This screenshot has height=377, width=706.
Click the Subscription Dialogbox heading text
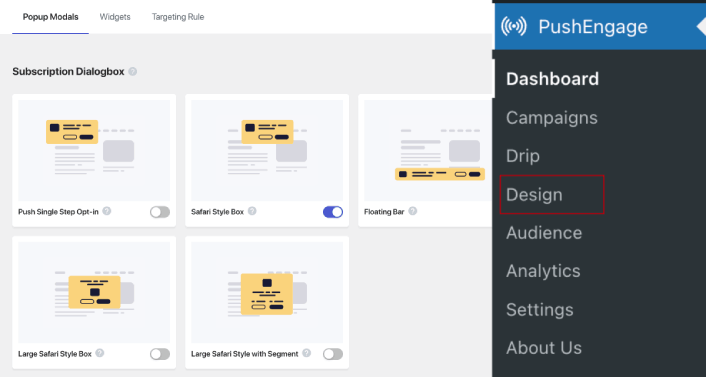pos(68,72)
